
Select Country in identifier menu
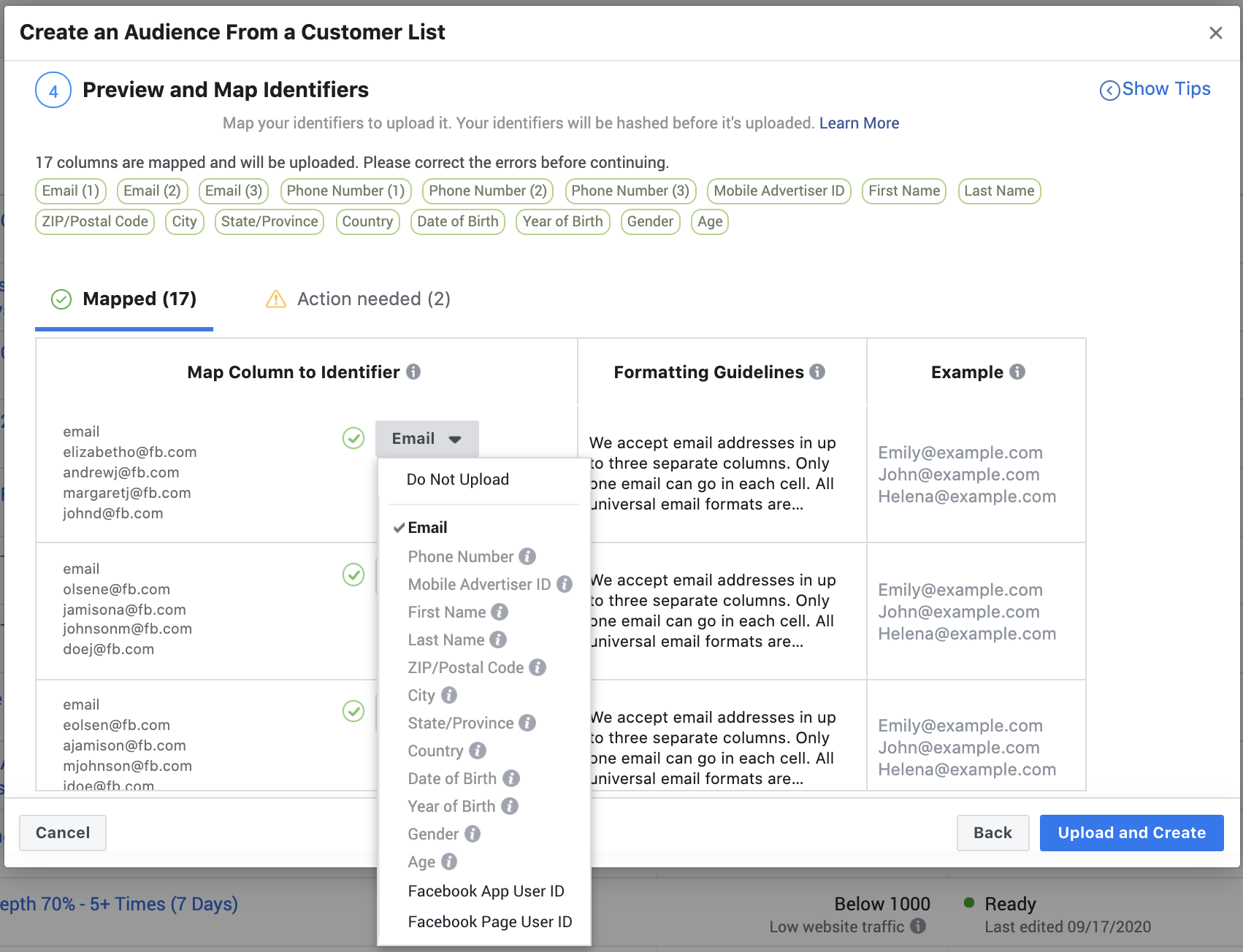(x=436, y=751)
